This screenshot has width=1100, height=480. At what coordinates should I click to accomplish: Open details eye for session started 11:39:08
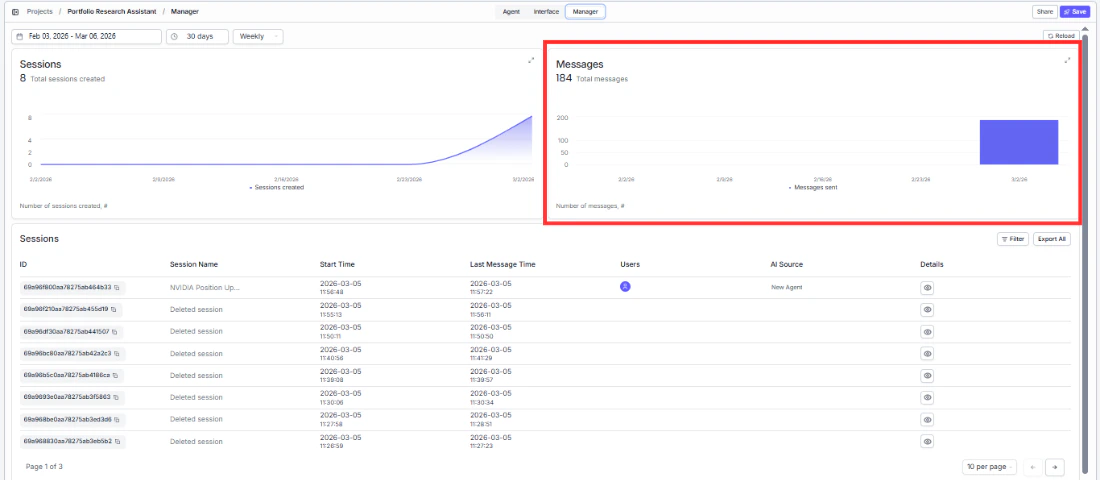point(927,375)
